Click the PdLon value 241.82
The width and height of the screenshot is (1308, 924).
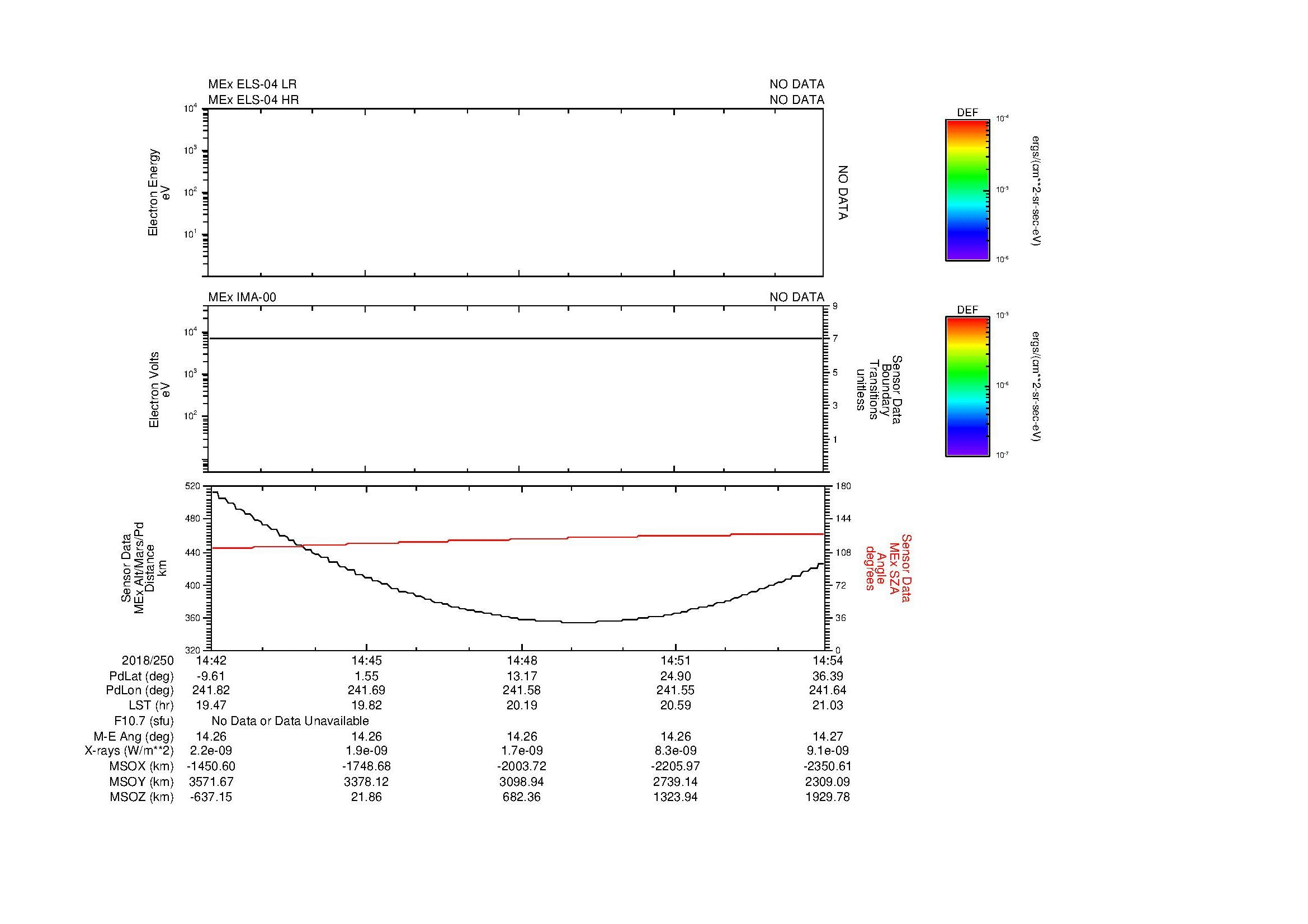pyautogui.click(x=211, y=690)
